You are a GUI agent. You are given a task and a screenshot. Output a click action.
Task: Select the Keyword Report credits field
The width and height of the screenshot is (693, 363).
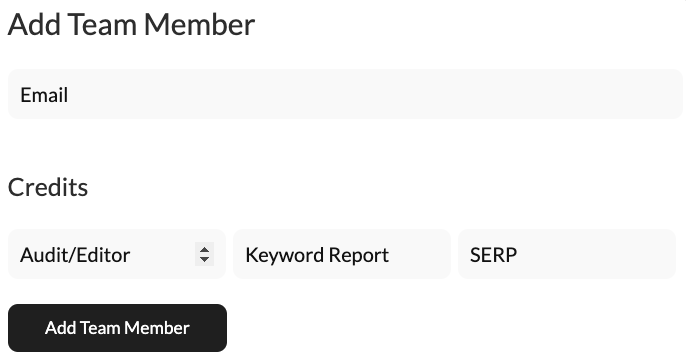tap(342, 254)
